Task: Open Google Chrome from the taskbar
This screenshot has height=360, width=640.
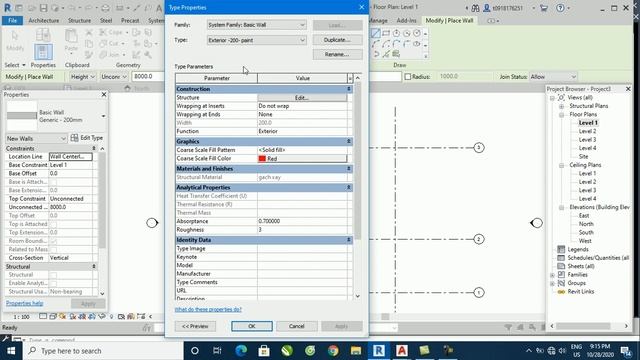Action: click(333, 351)
